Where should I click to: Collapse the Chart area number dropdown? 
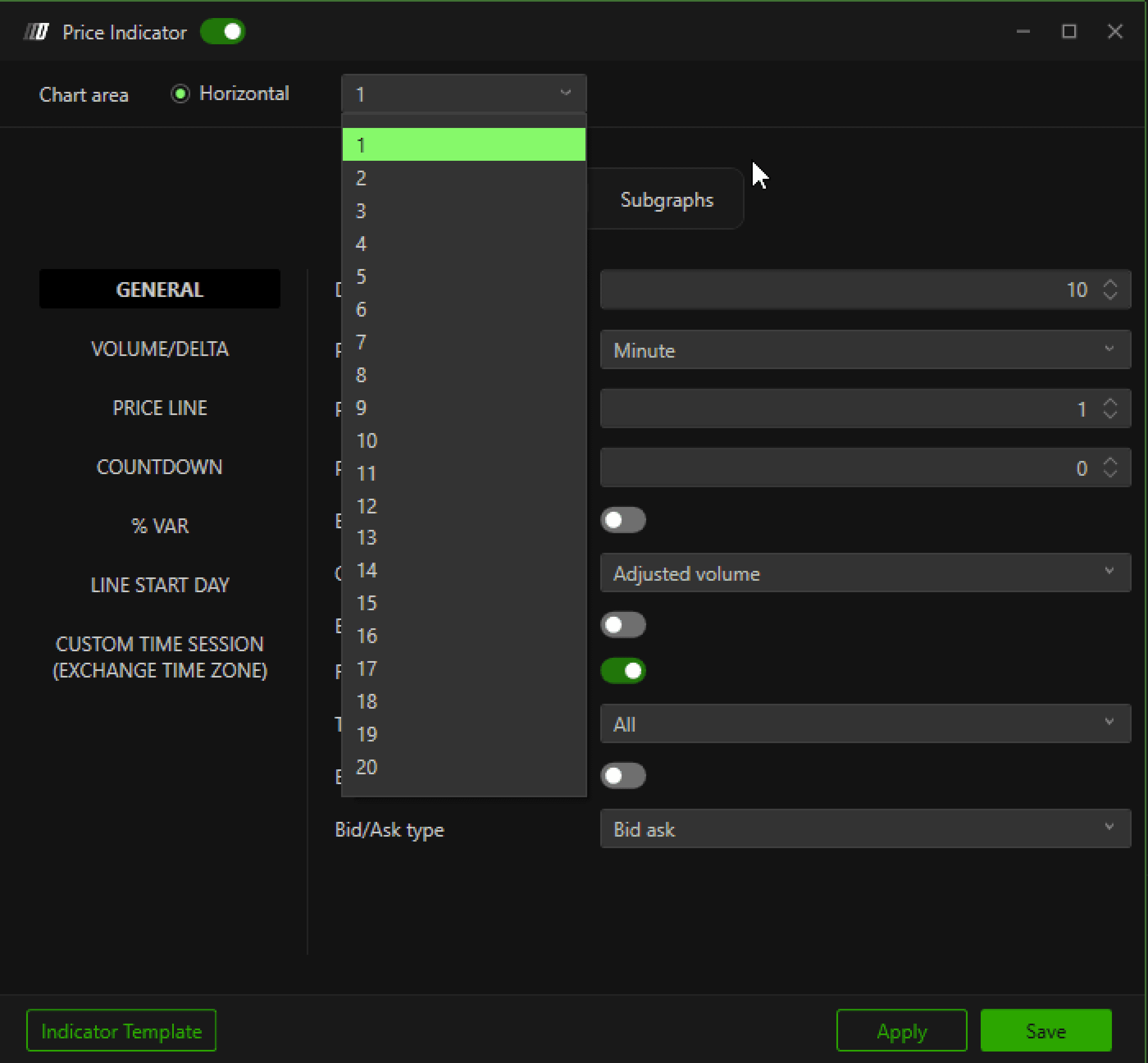pyautogui.click(x=464, y=94)
